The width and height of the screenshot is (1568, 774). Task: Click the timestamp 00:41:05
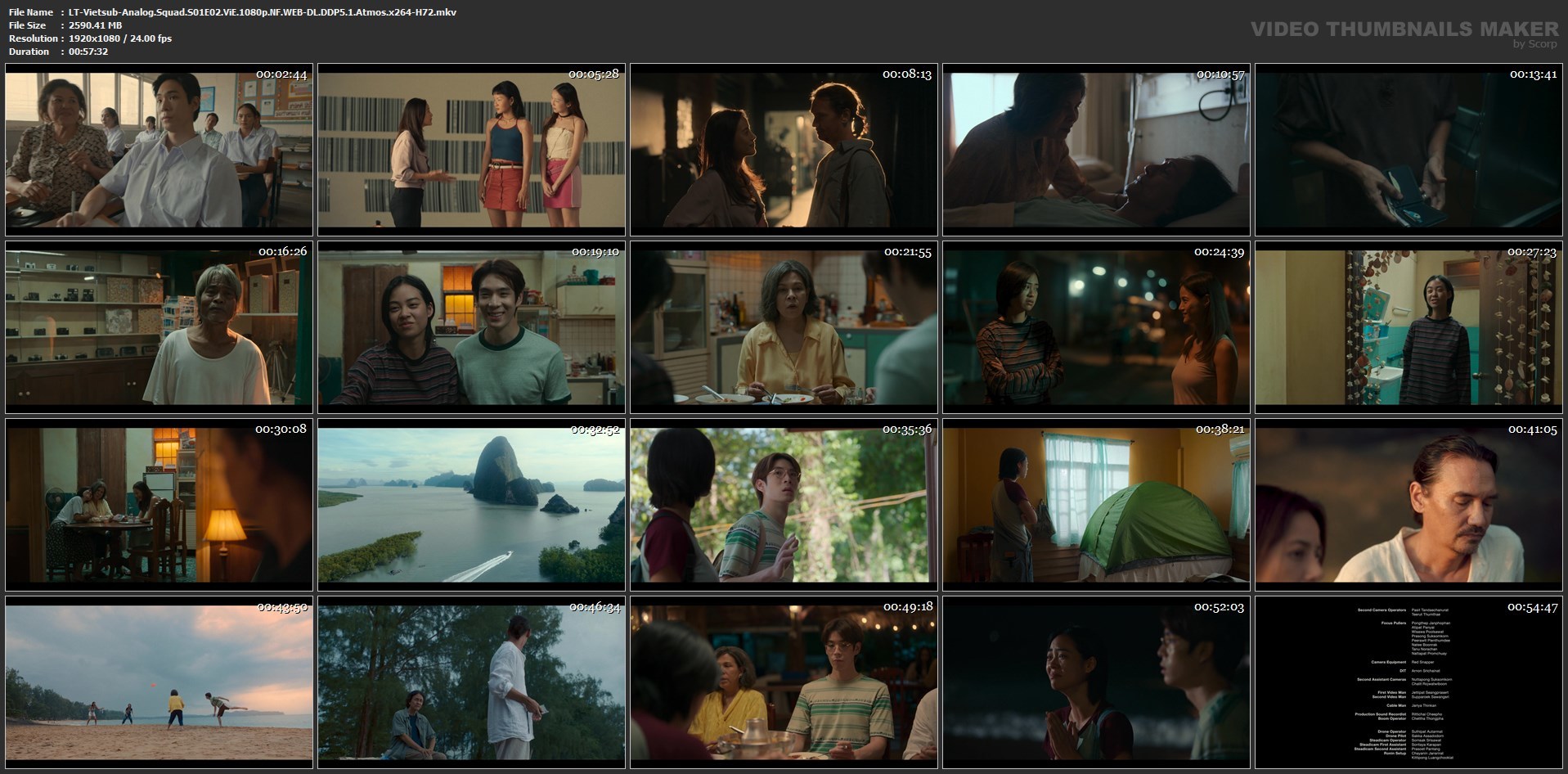click(1532, 430)
